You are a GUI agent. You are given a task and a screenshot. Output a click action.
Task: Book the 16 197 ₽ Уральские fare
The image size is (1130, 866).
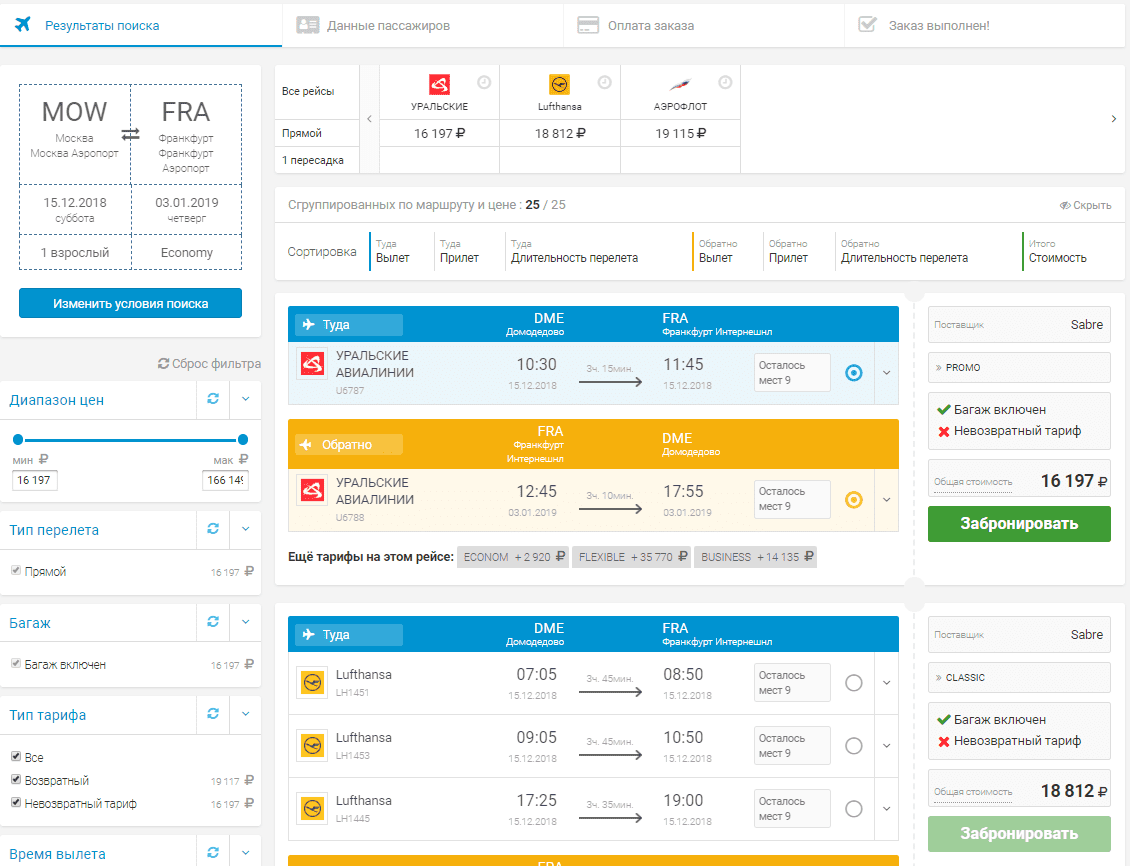pyautogui.click(x=1019, y=524)
